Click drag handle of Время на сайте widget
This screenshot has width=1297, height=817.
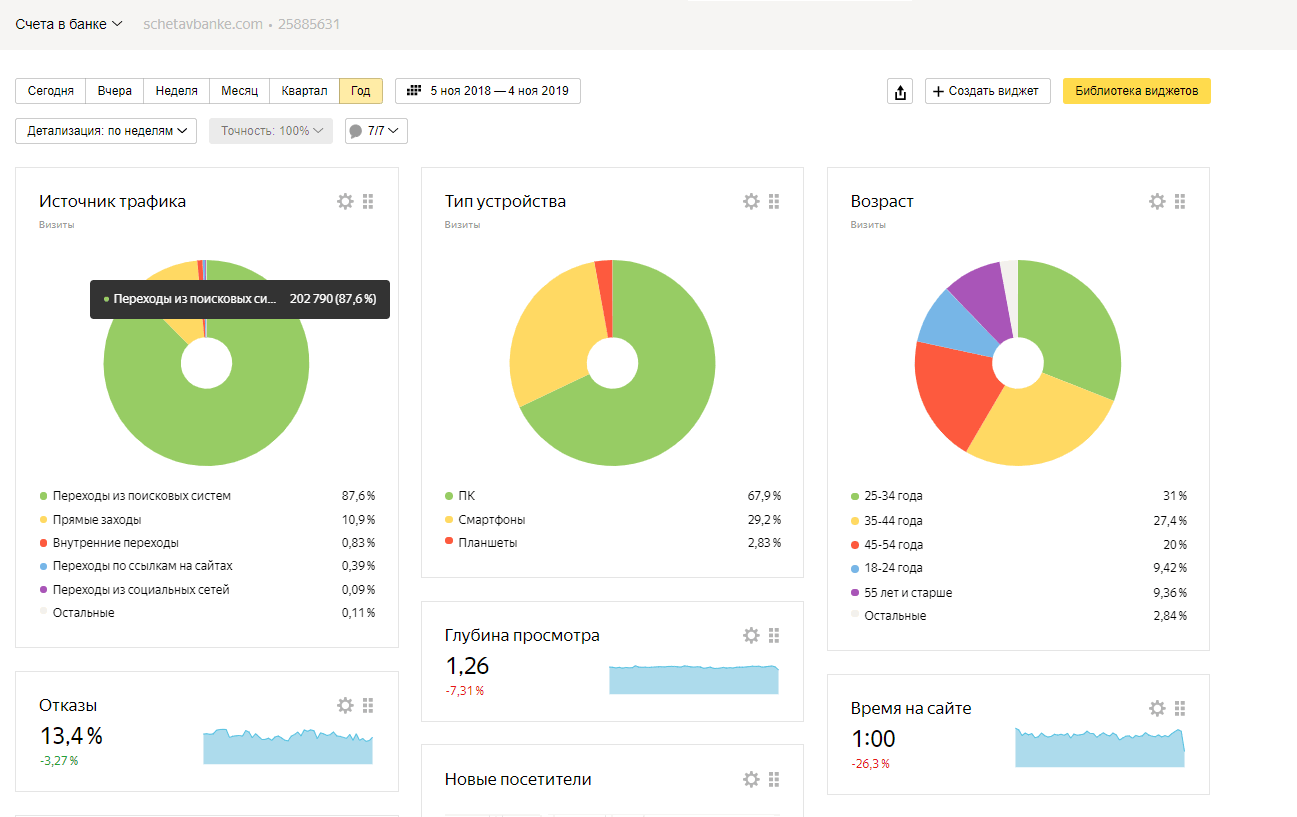1180,708
